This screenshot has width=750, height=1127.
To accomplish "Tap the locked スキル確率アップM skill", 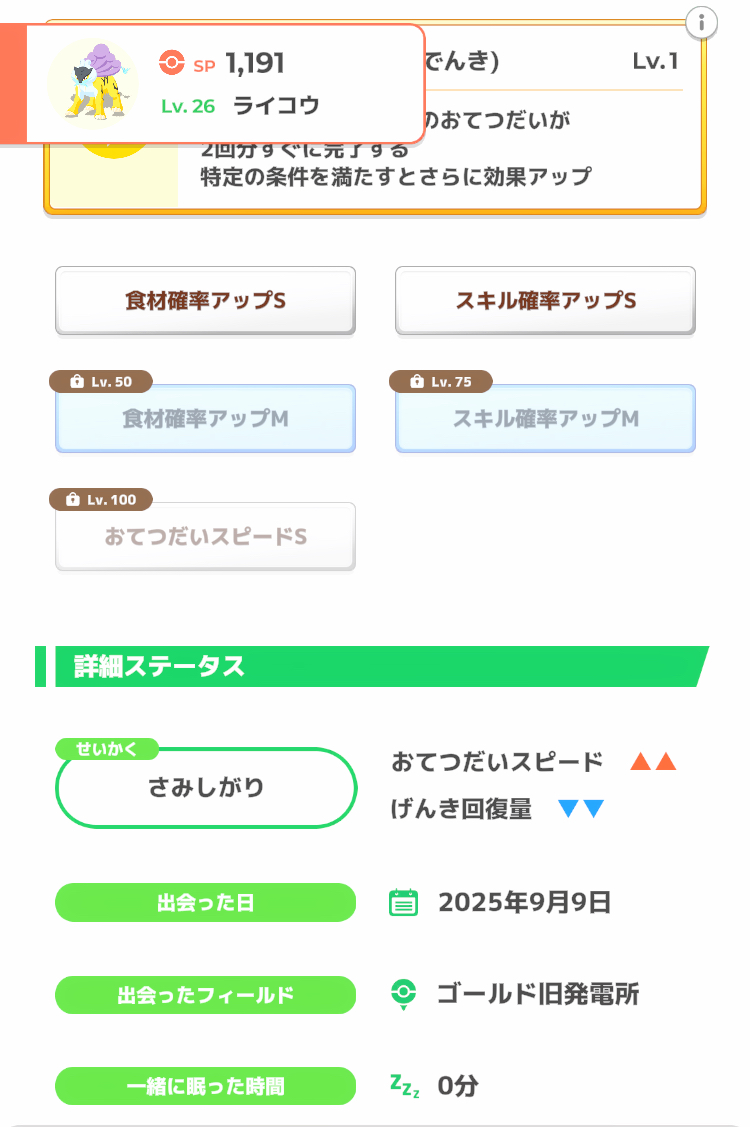I will coord(545,419).
